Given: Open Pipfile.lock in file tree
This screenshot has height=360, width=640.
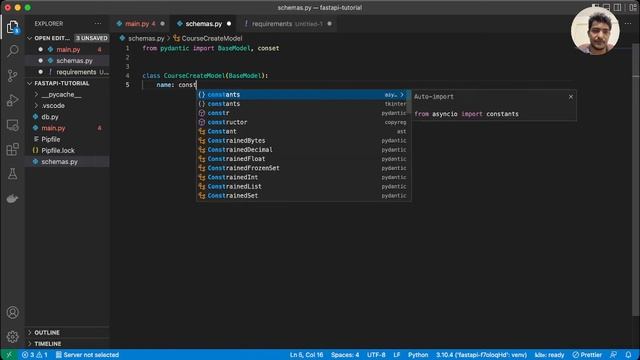Looking at the screenshot, I should [58, 151].
